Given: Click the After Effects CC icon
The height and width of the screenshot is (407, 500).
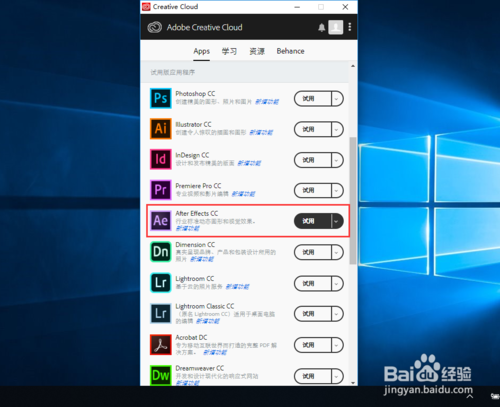Looking at the screenshot, I should click(161, 221).
